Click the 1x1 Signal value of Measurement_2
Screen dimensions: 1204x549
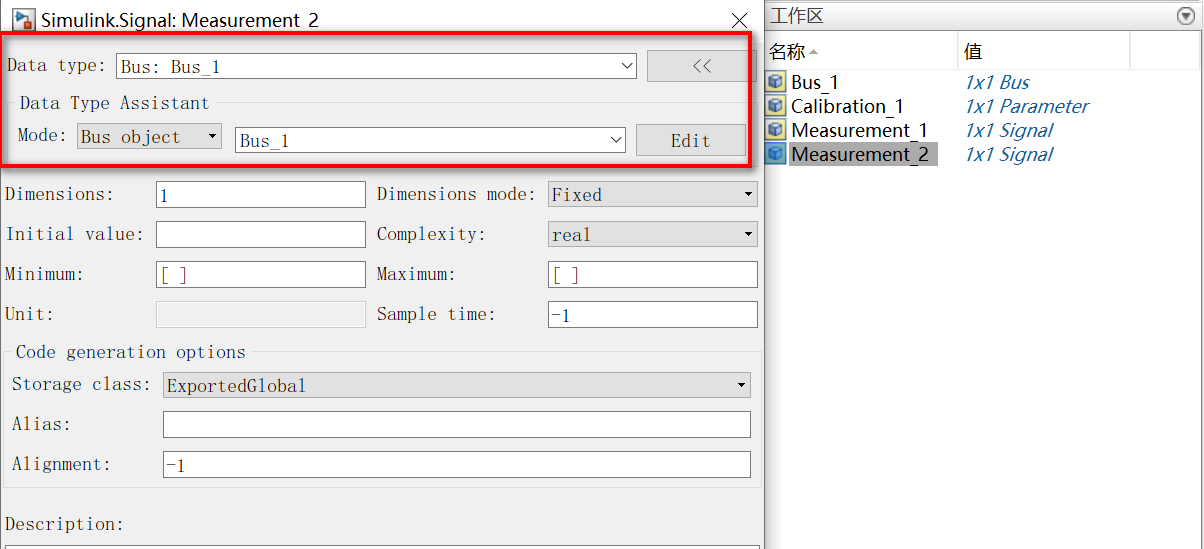[x=1009, y=154]
